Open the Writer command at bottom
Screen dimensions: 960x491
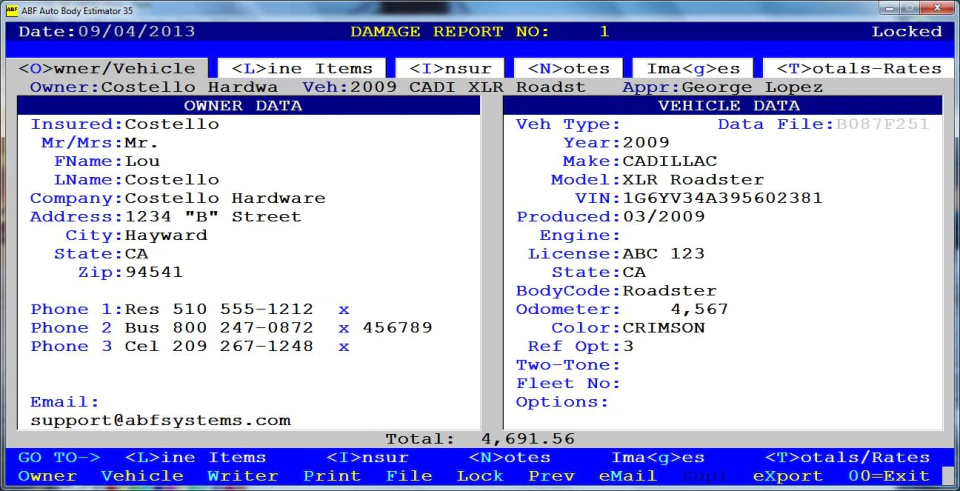click(x=243, y=476)
